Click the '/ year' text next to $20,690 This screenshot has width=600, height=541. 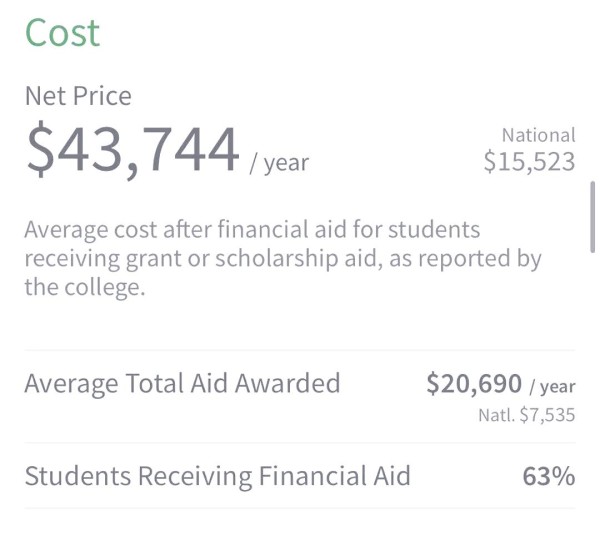[x=553, y=386]
